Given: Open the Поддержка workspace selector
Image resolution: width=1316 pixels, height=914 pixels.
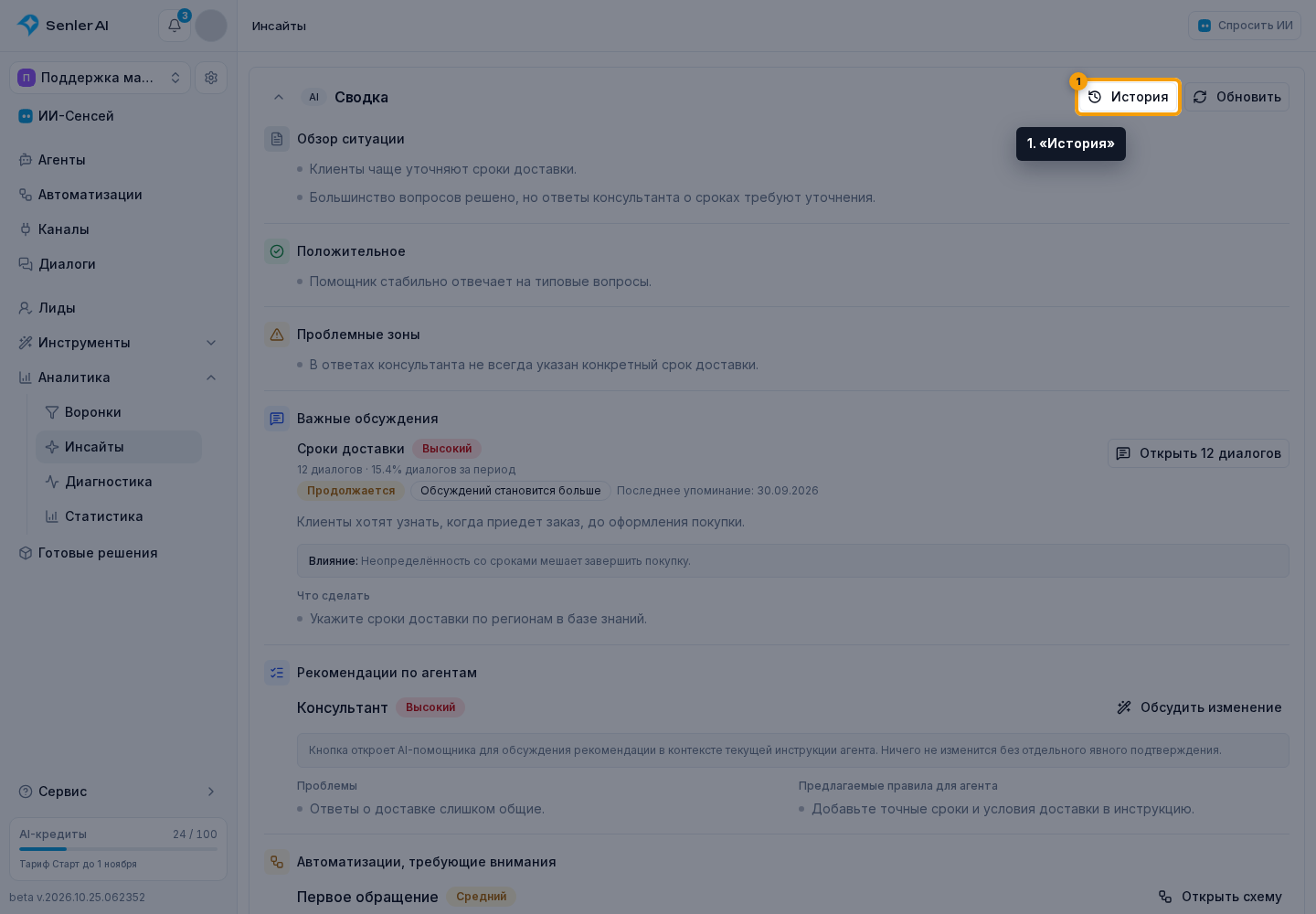Looking at the screenshot, I should coord(100,78).
